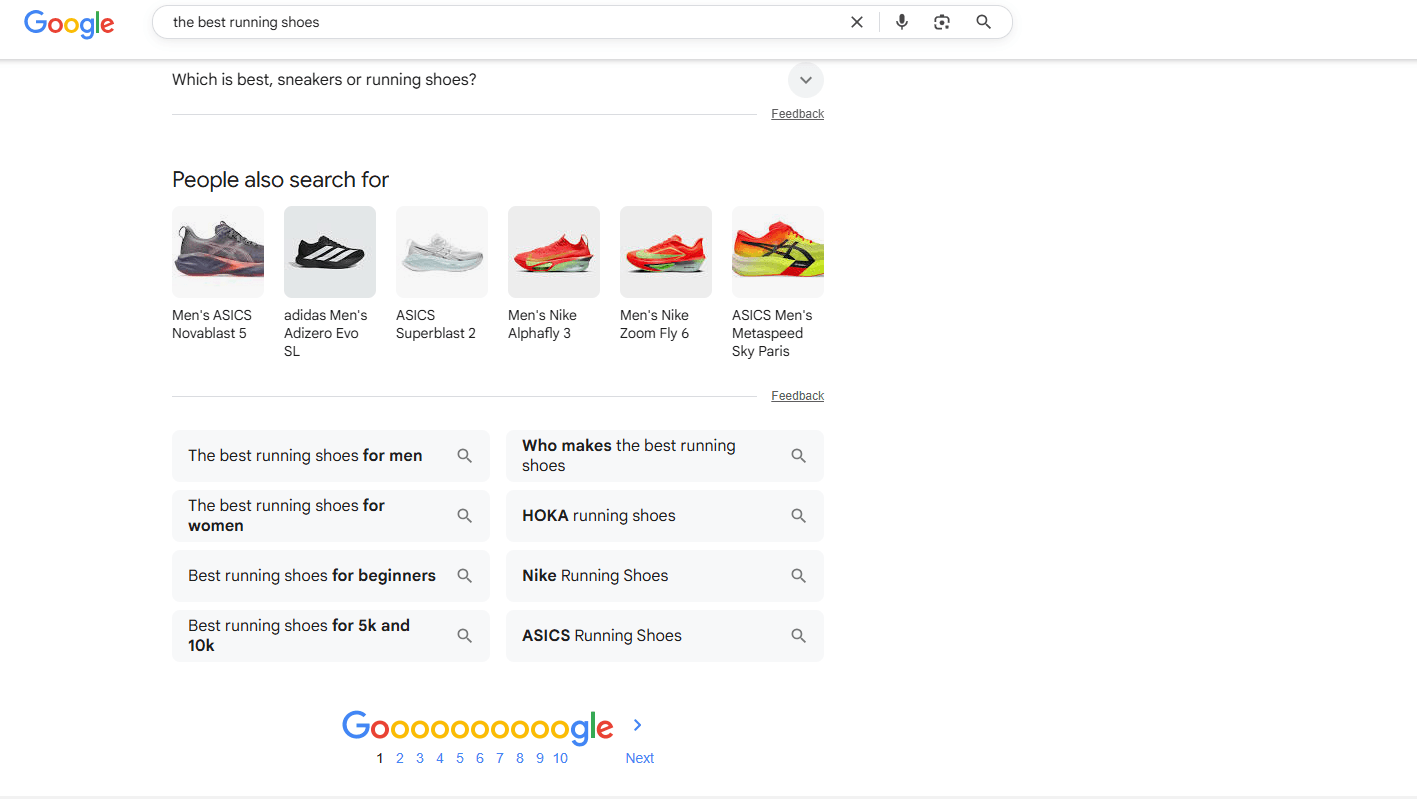Screen dimensions: 1417x799
Task: Go to results page 4
Action: coord(440,758)
